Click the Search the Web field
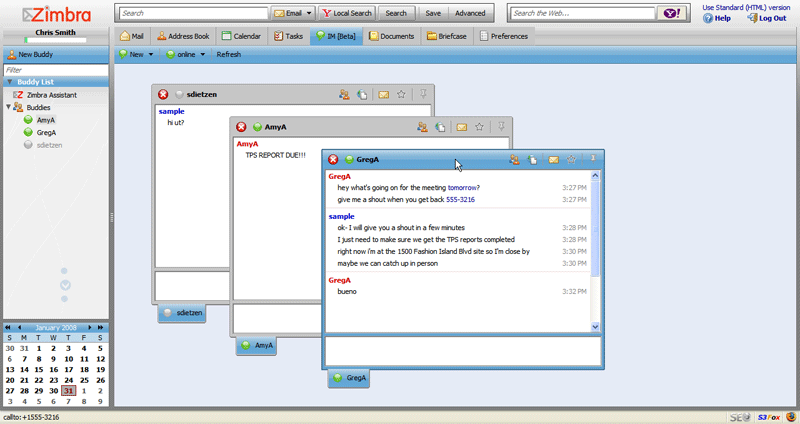The height and width of the screenshot is (424, 800). (583, 13)
